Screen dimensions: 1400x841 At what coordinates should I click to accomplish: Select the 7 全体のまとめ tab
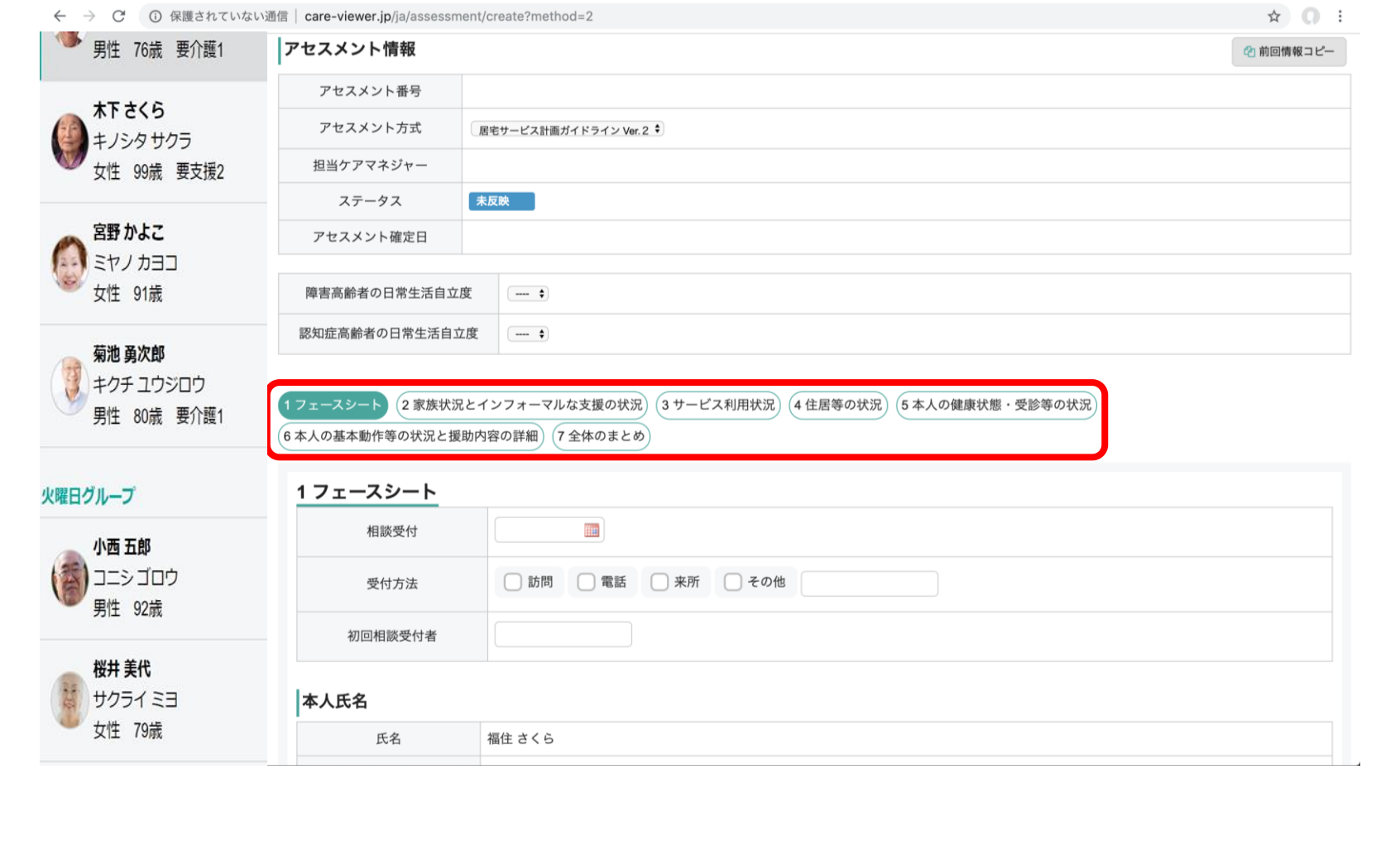click(x=601, y=436)
